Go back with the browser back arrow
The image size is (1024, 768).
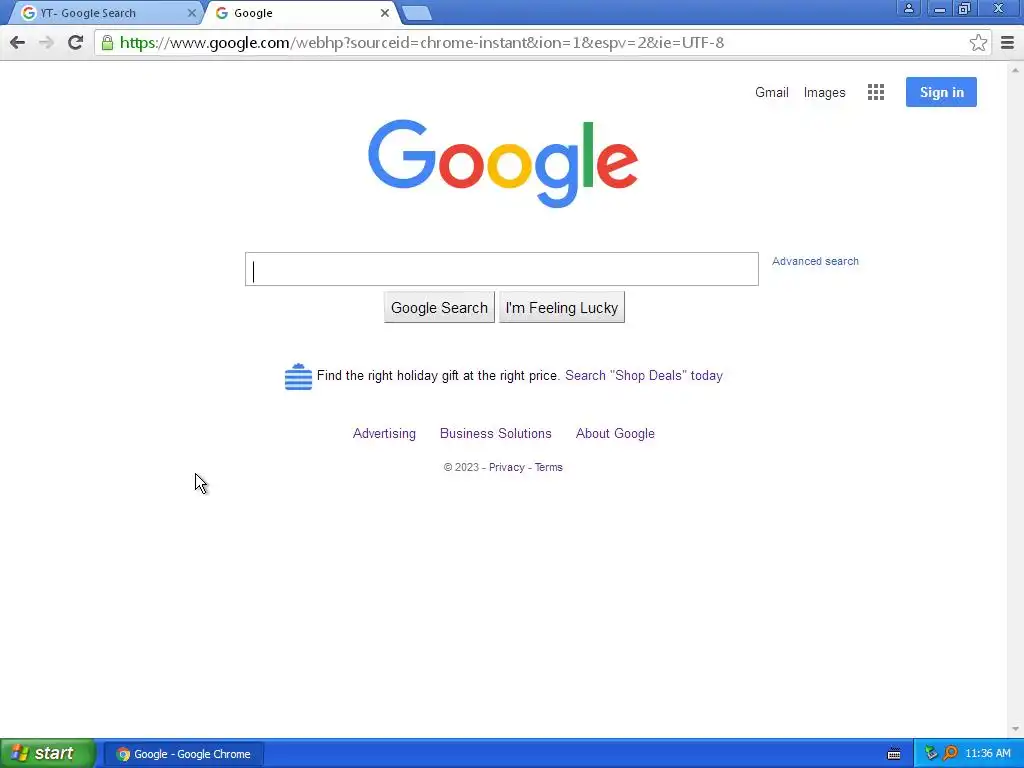point(18,43)
